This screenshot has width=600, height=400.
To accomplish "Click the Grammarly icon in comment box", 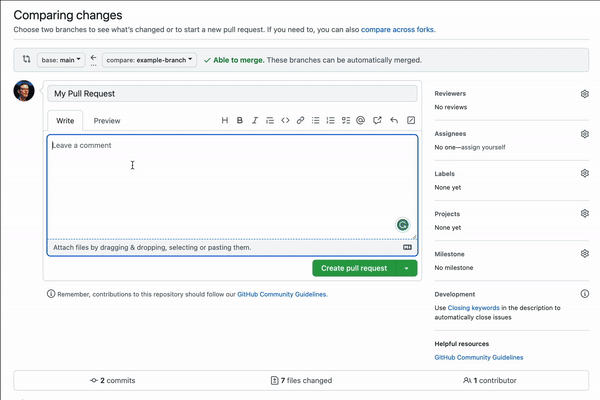I will (403, 225).
